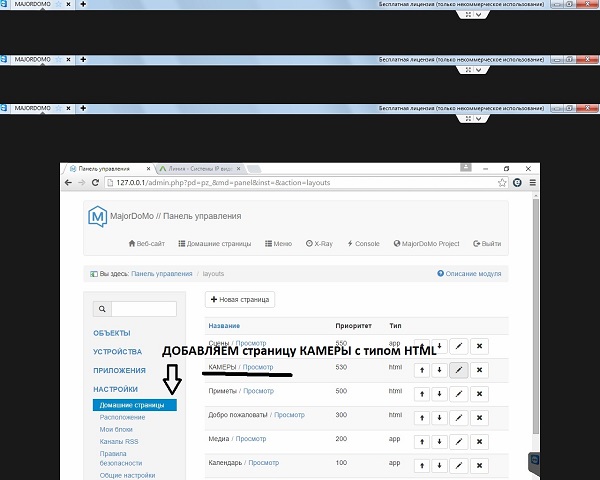
Task: Bookmark page with star icon
Action: [x=502, y=183]
